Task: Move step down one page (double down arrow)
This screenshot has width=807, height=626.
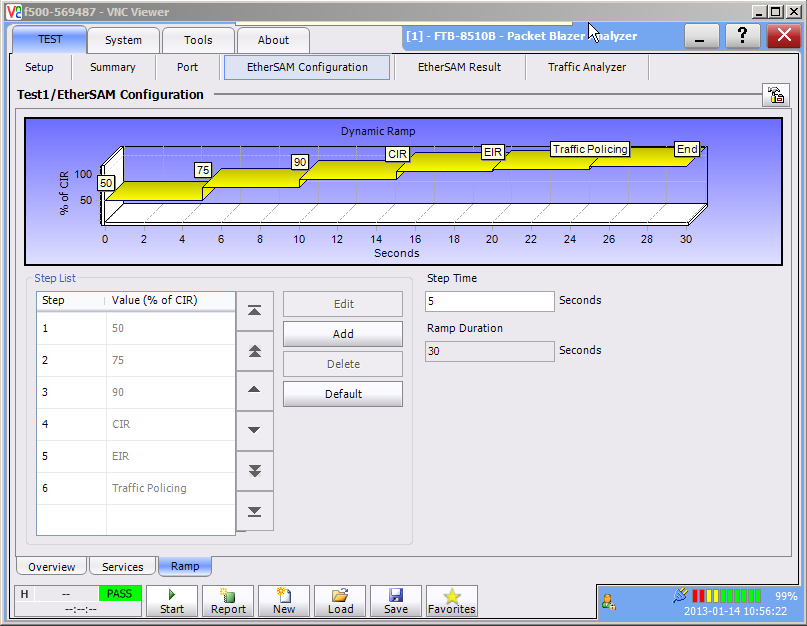Action: tap(255, 471)
